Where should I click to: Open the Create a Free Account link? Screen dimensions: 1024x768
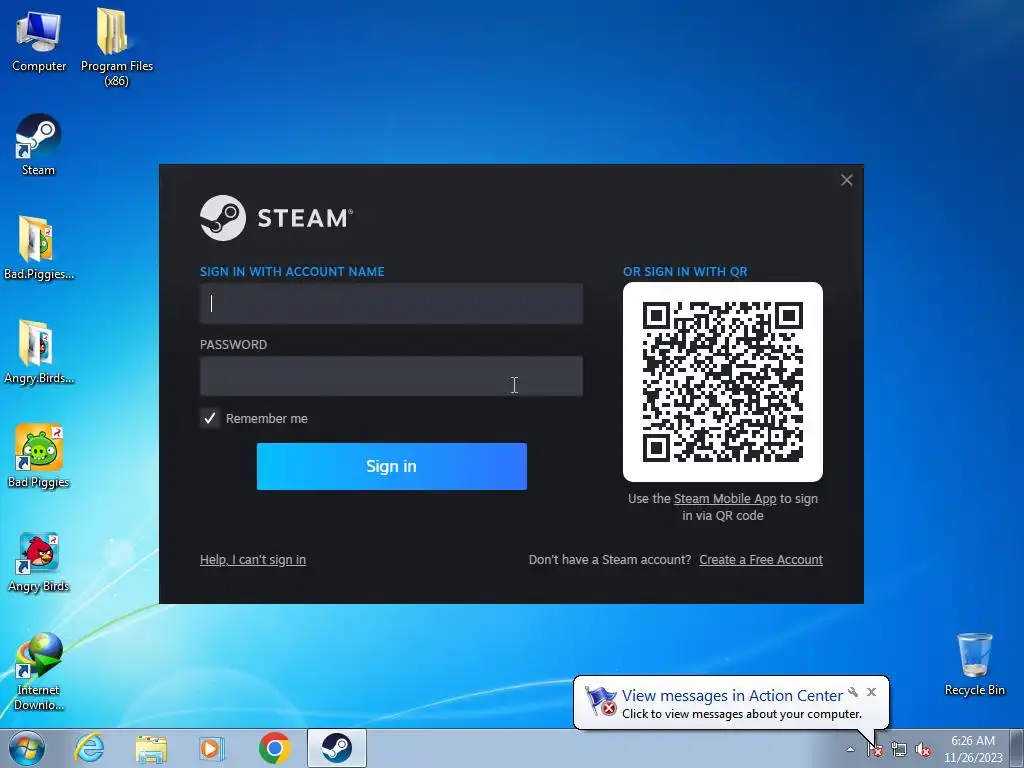coord(761,560)
